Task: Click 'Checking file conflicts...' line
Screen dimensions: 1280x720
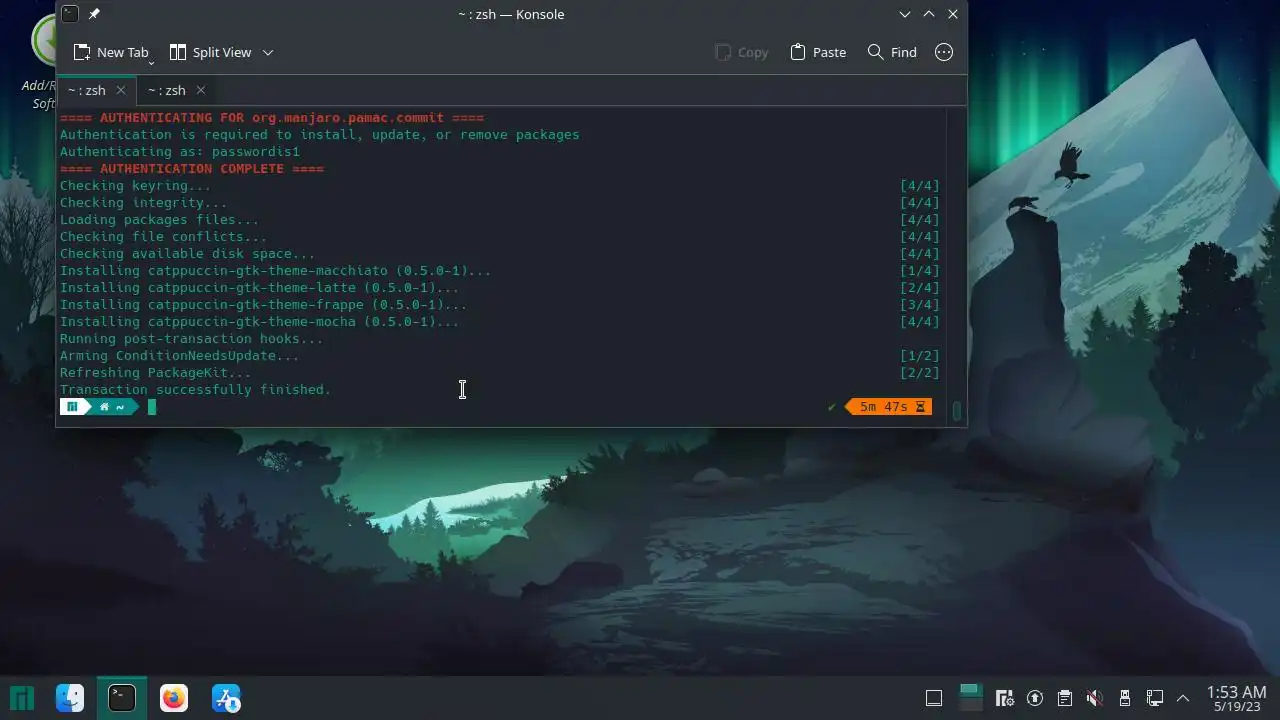Action: [164, 237]
